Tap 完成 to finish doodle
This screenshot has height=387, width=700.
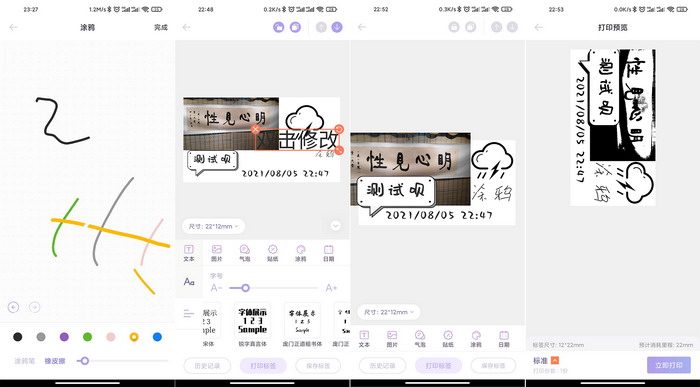pyautogui.click(x=161, y=27)
